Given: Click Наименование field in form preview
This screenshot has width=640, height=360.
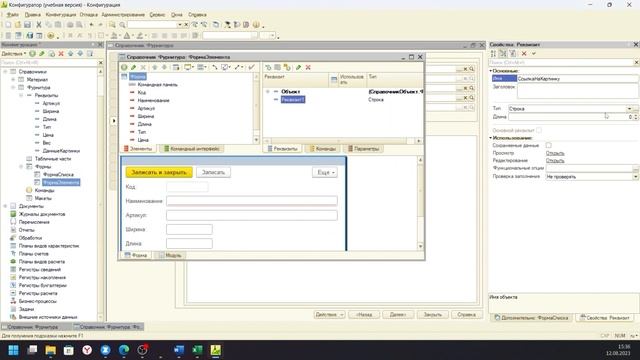Looking at the screenshot, I should point(252,201).
